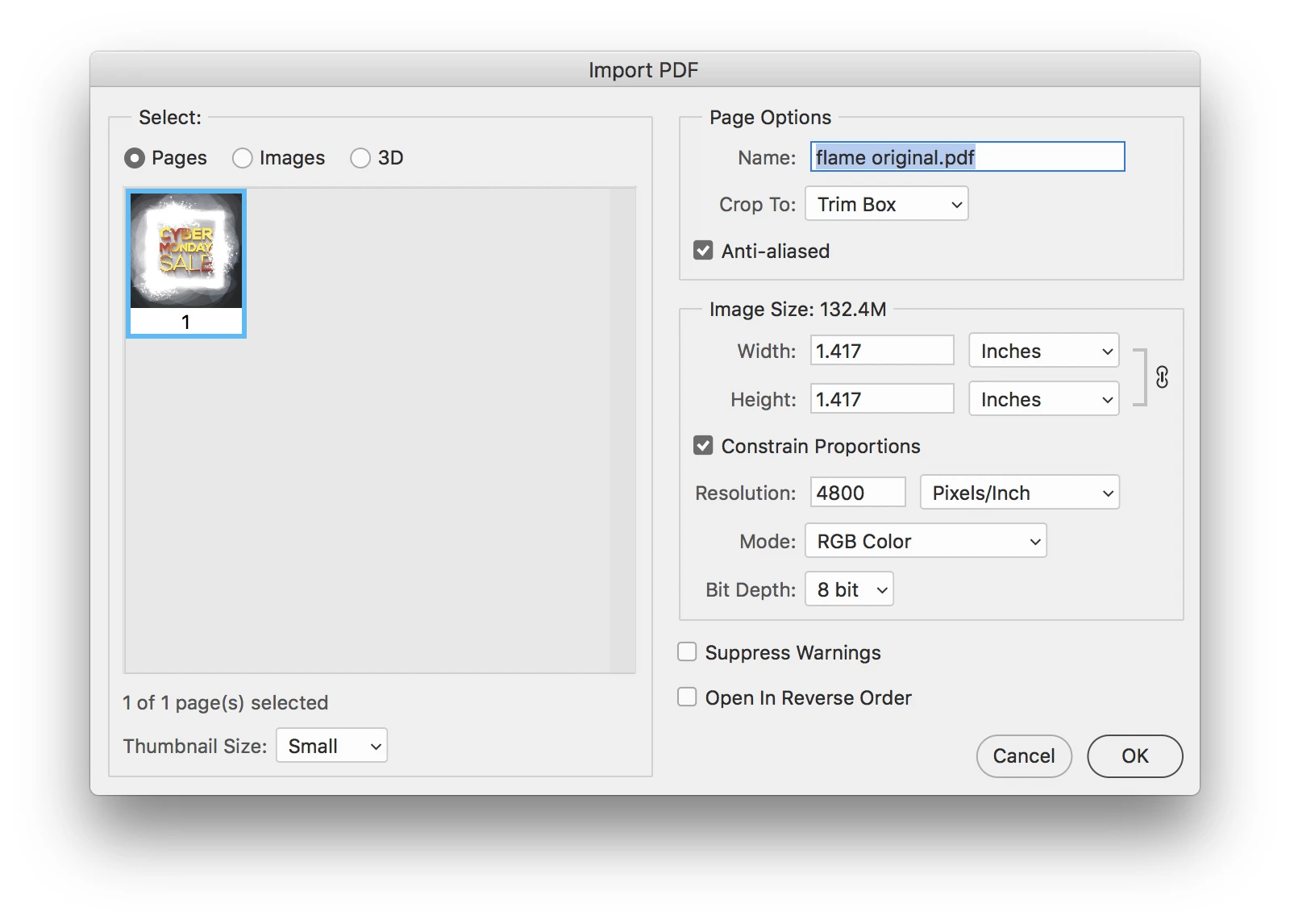
Task: Uncheck the Anti-aliased checkbox
Action: [x=703, y=251]
